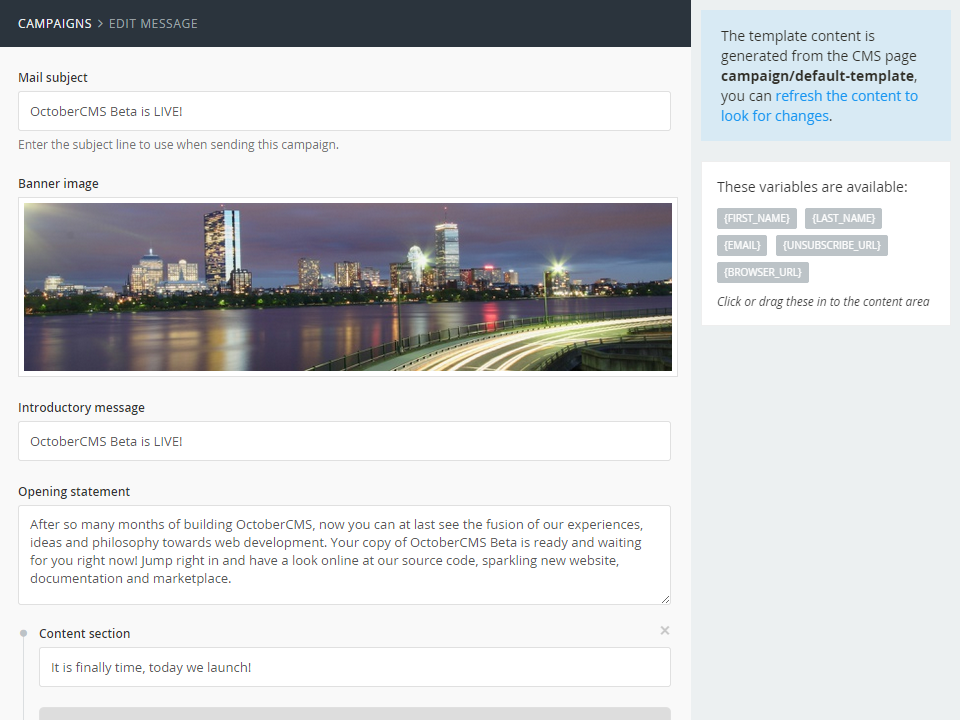Click the campaign/default-template bold text
This screenshot has width=960, height=720.
click(x=817, y=76)
